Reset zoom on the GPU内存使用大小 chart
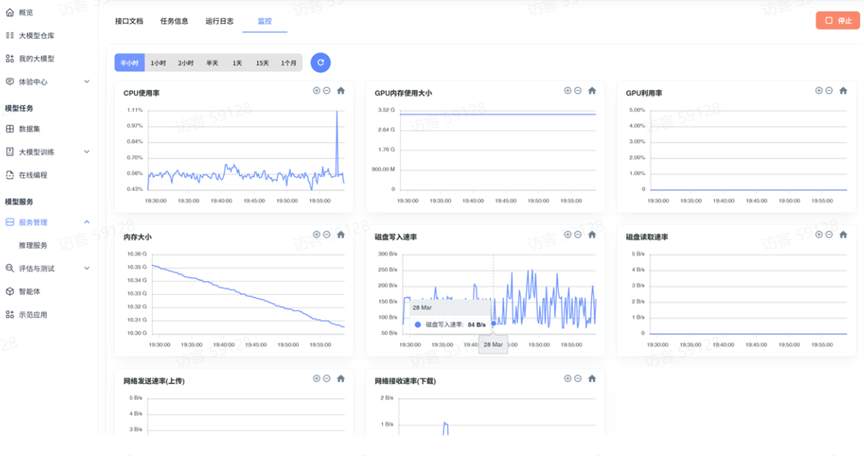864x456 pixels. [592, 90]
